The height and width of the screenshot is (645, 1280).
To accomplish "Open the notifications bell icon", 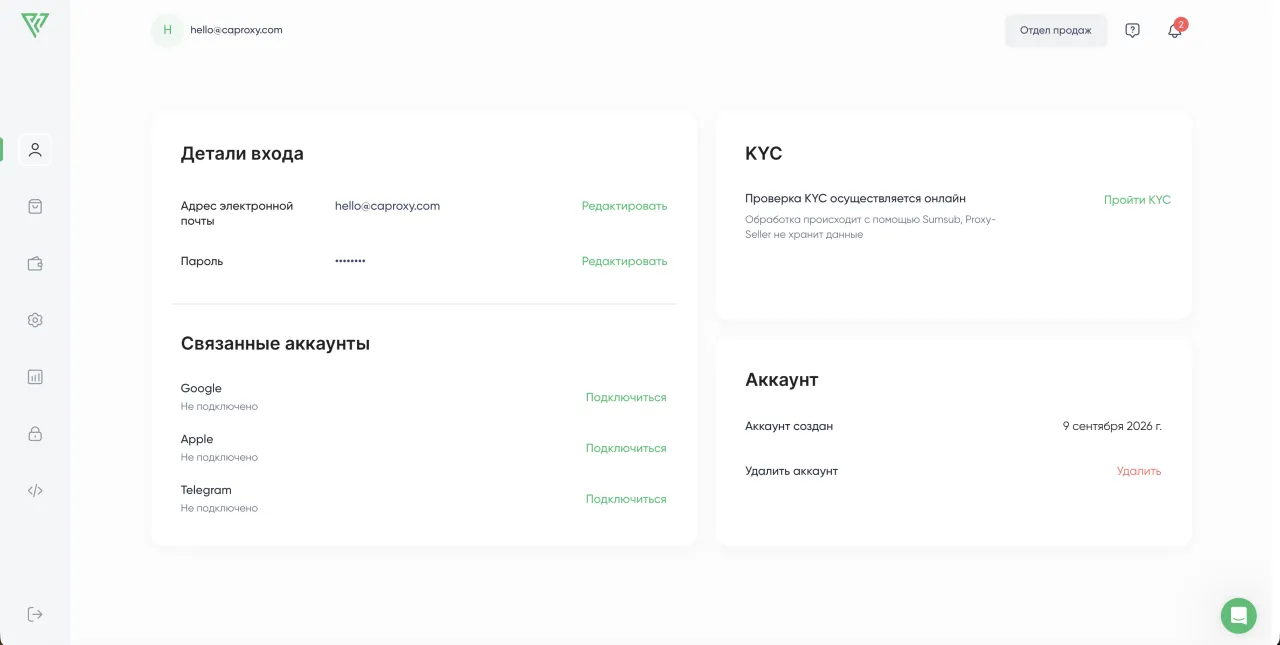I will click(x=1175, y=30).
